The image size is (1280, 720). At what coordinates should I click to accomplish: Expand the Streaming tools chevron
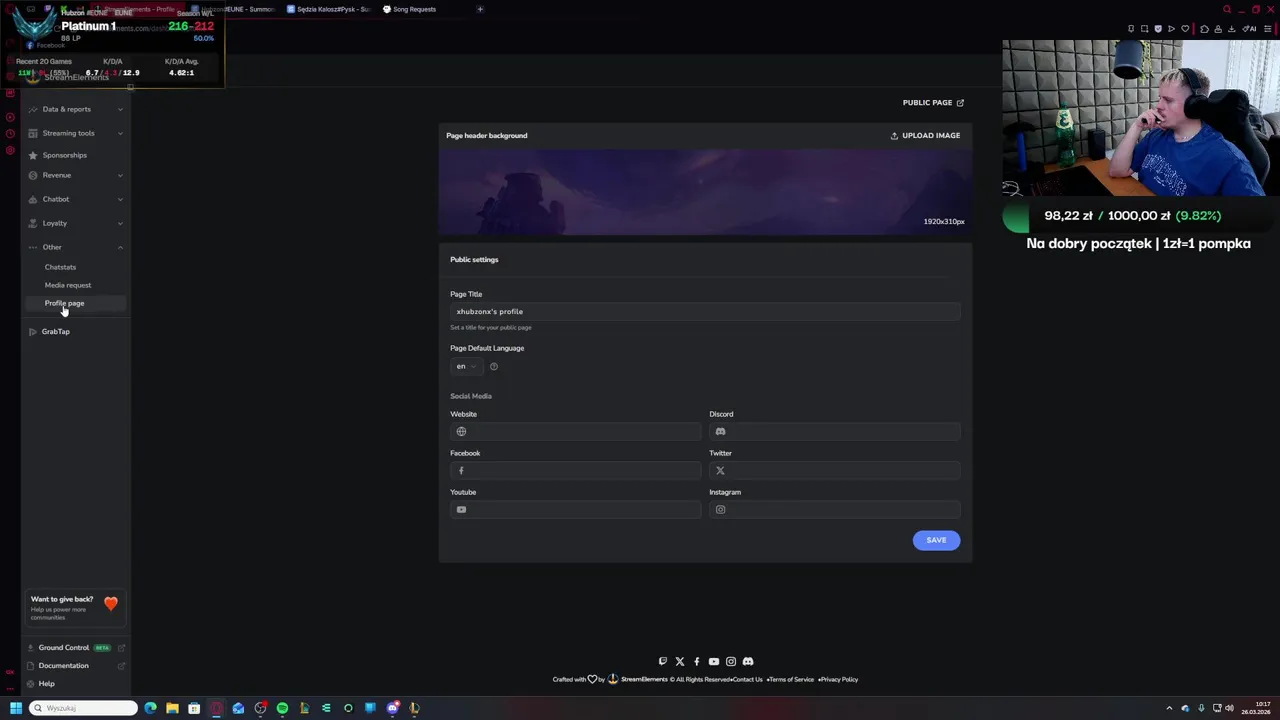point(120,133)
